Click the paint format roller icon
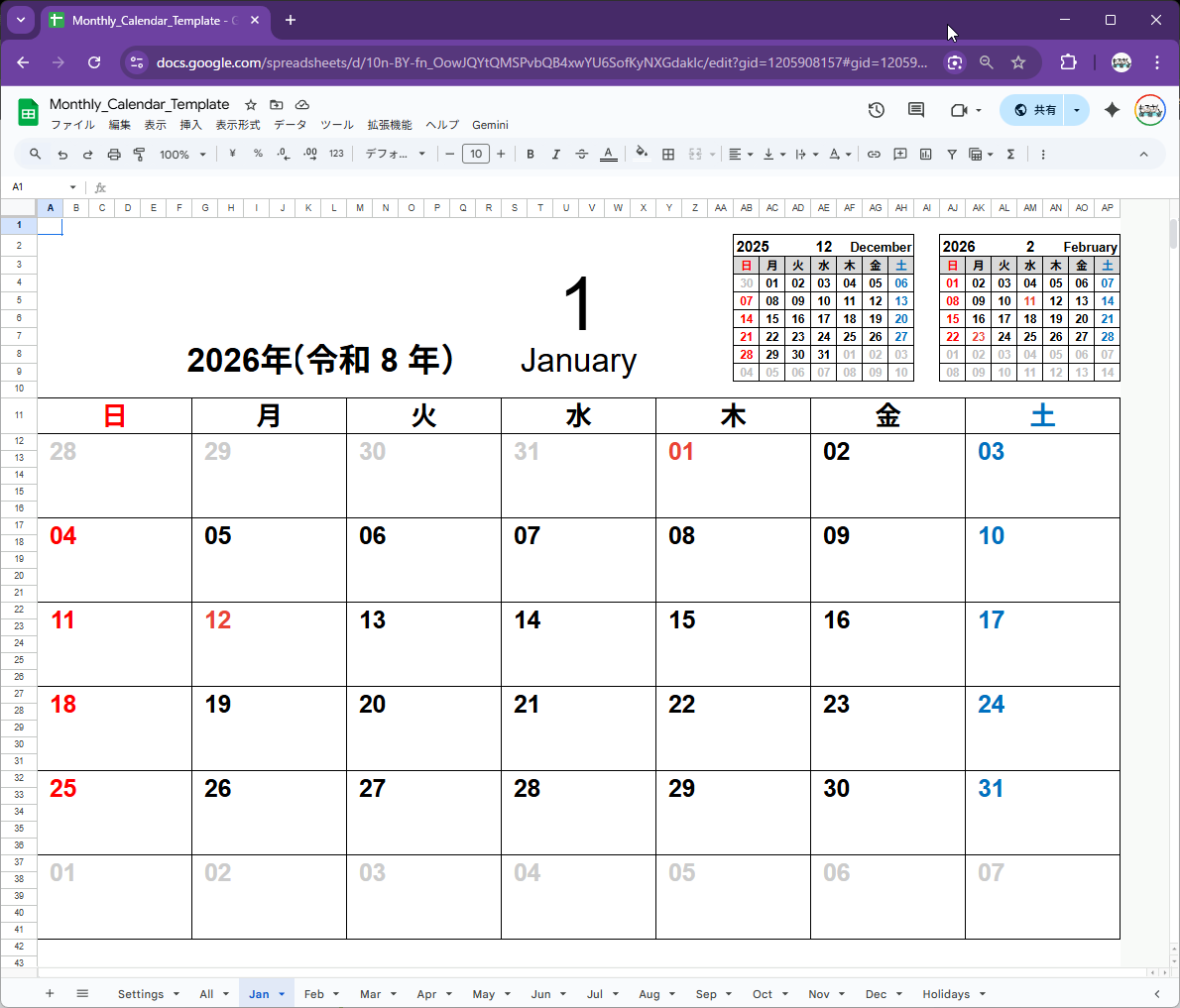 139,154
